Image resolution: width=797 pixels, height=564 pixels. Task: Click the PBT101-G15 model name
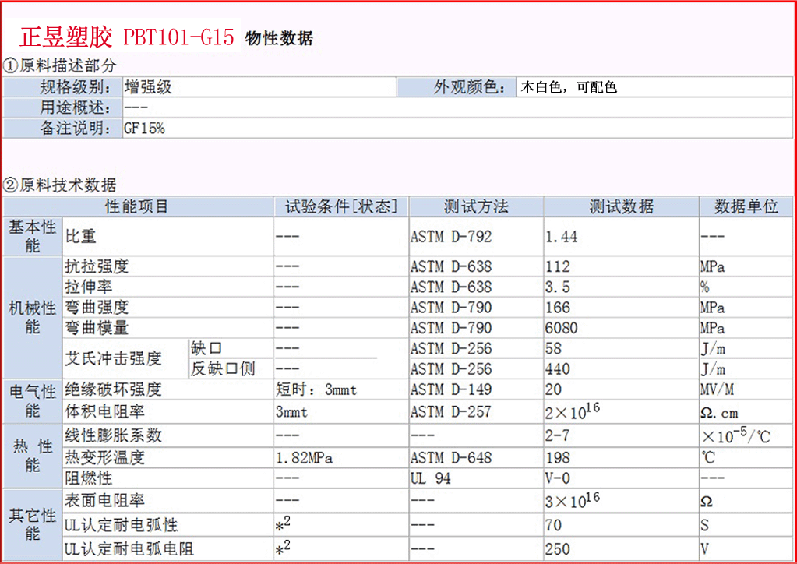click(179, 38)
